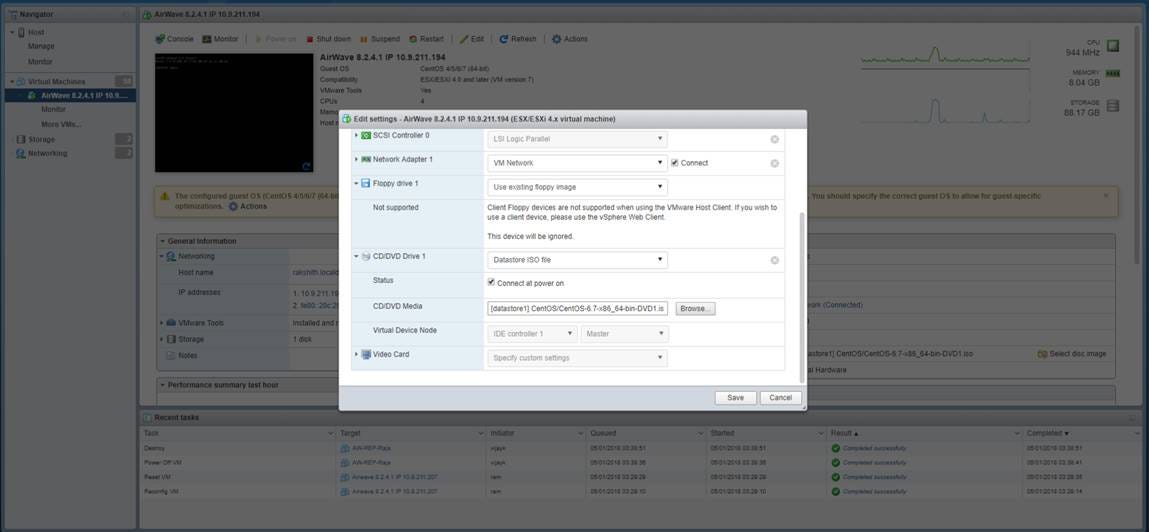Click Shut down in the VM toolbar
This screenshot has width=1149, height=532.
[328, 39]
